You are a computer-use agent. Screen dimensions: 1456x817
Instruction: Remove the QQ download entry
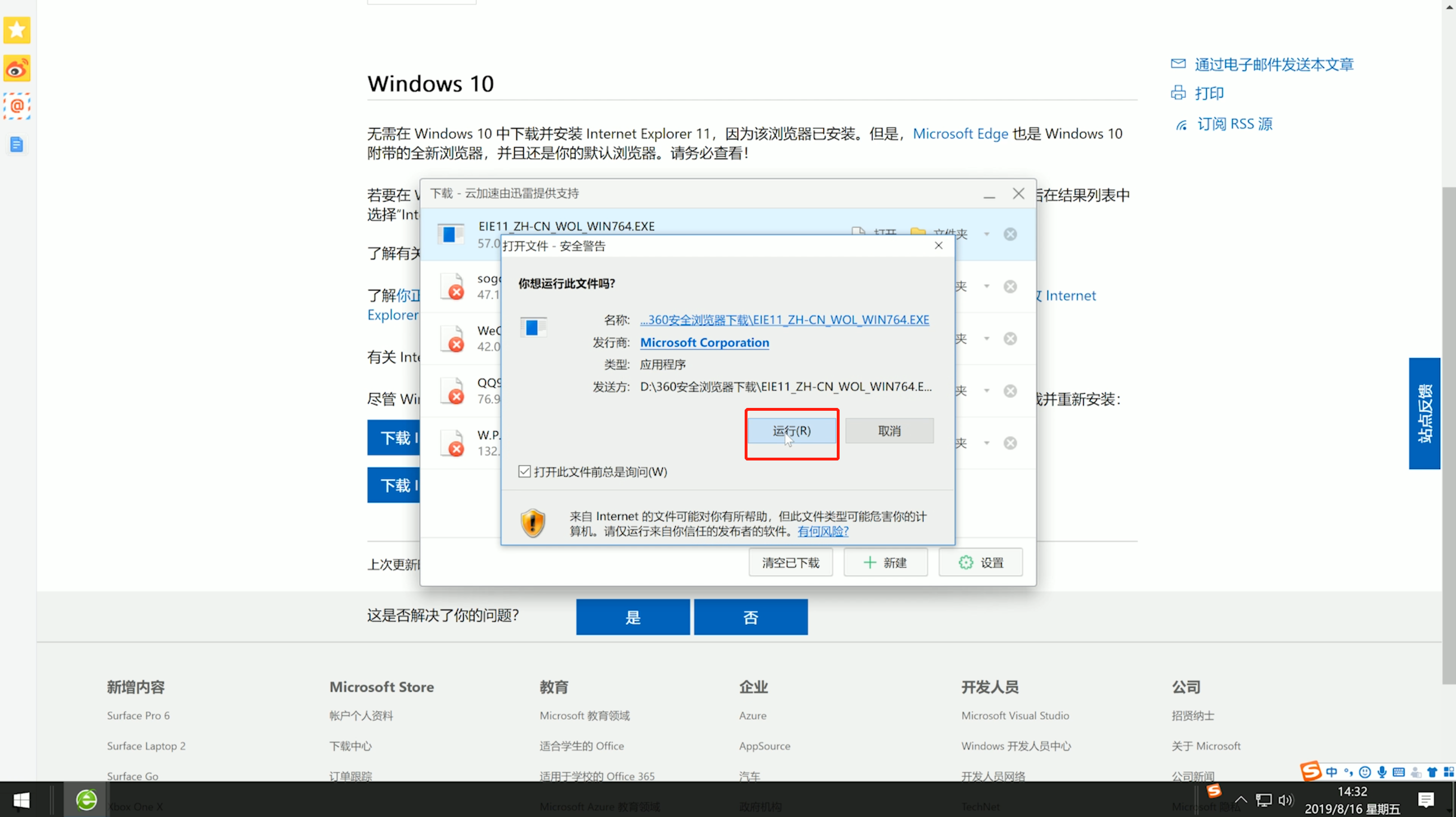(x=1010, y=390)
